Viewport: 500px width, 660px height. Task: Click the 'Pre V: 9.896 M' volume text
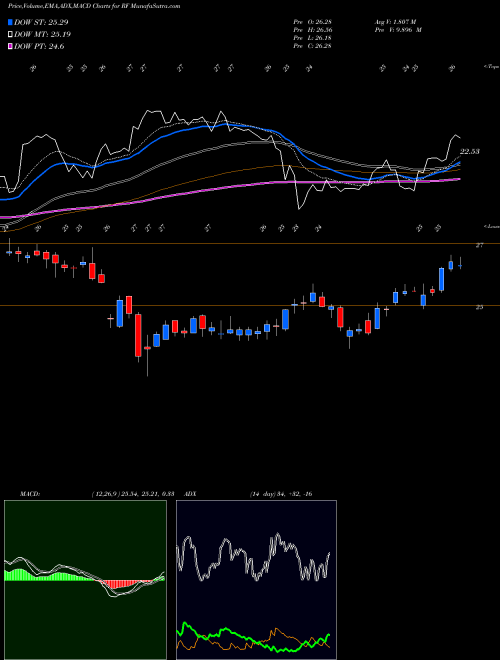398,30
